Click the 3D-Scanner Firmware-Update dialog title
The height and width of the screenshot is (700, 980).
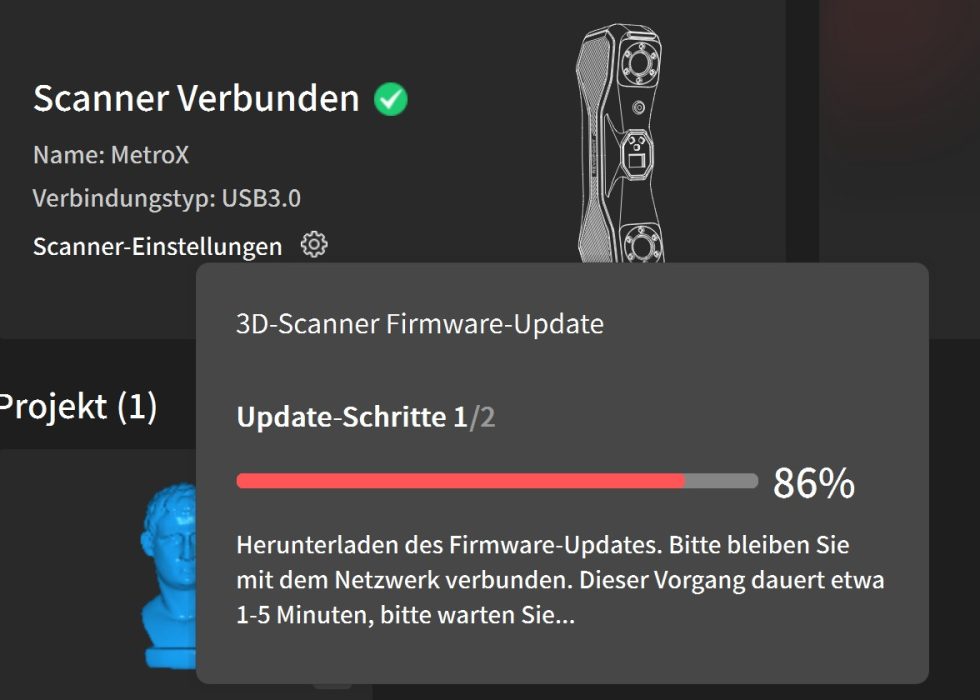click(420, 324)
